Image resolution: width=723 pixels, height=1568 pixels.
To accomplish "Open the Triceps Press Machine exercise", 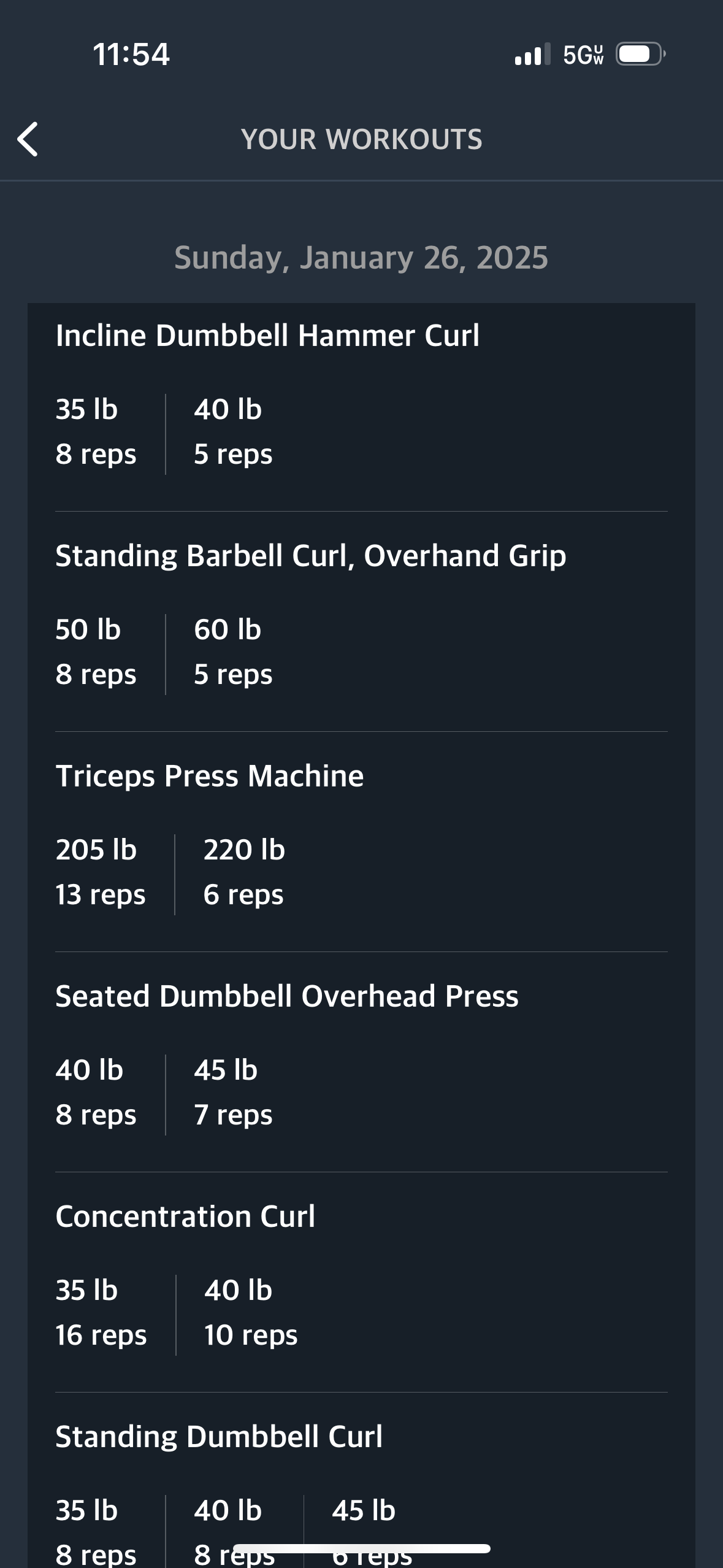I will coord(210,776).
